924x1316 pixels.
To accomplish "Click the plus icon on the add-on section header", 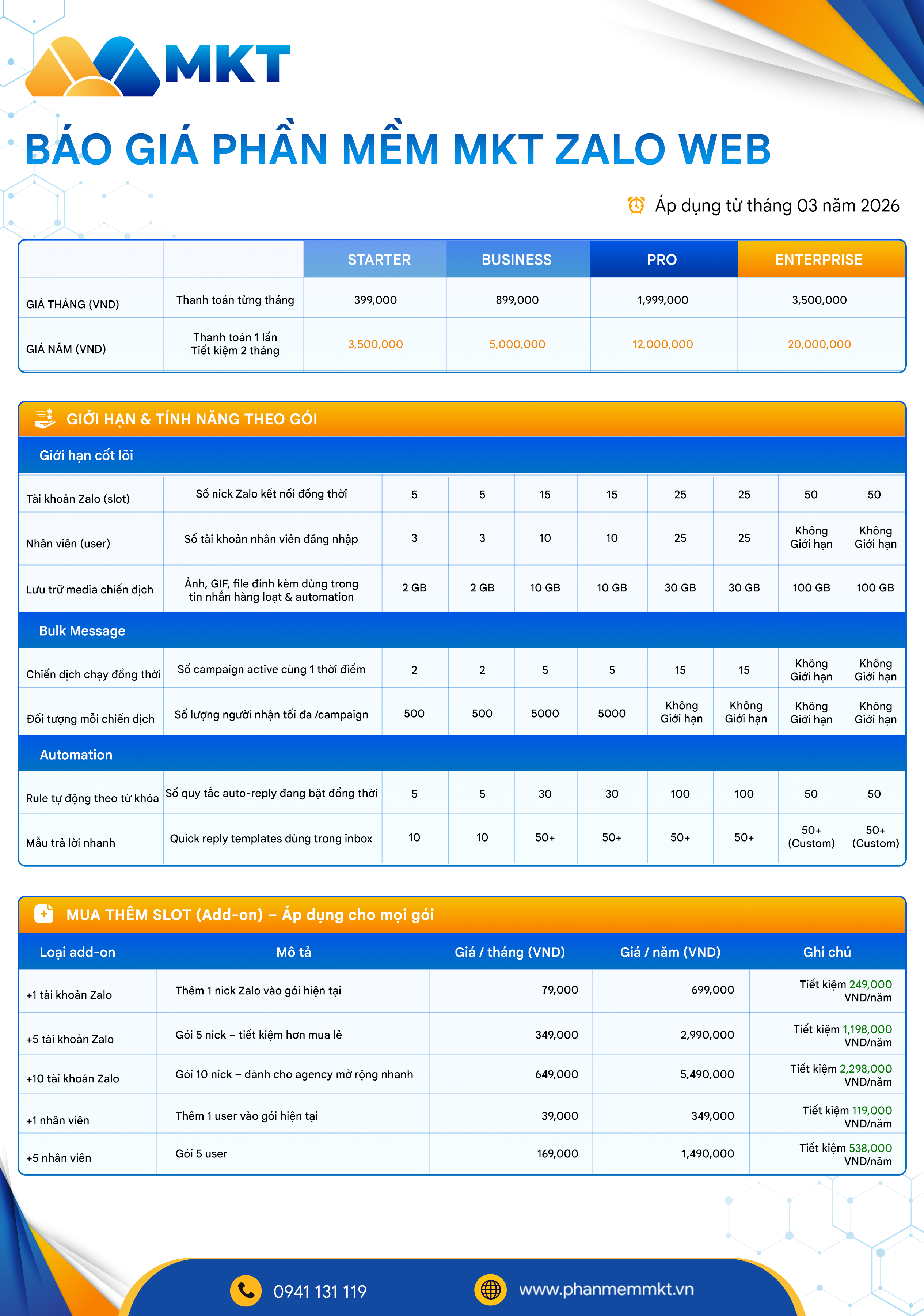I will [x=46, y=915].
